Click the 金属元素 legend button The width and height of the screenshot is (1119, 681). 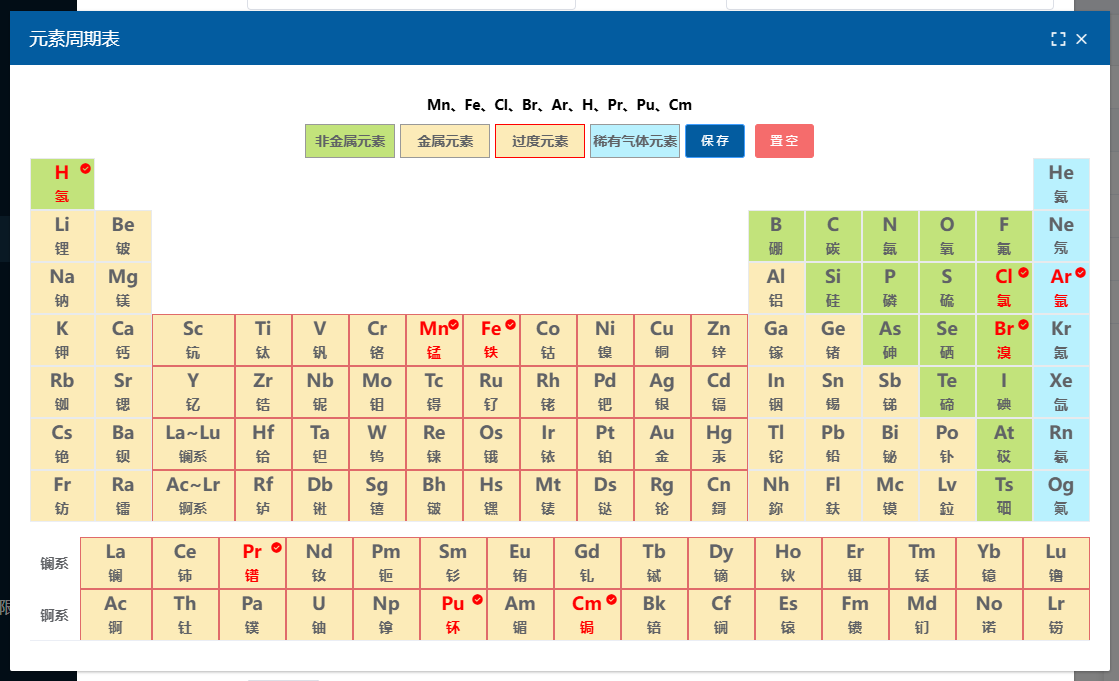(x=445, y=141)
